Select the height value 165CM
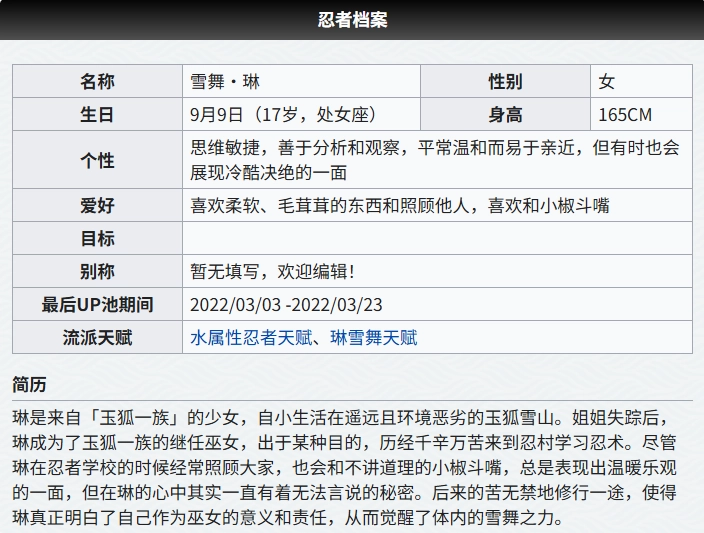This screenshot has width=704, height=533. click(627, 114)
